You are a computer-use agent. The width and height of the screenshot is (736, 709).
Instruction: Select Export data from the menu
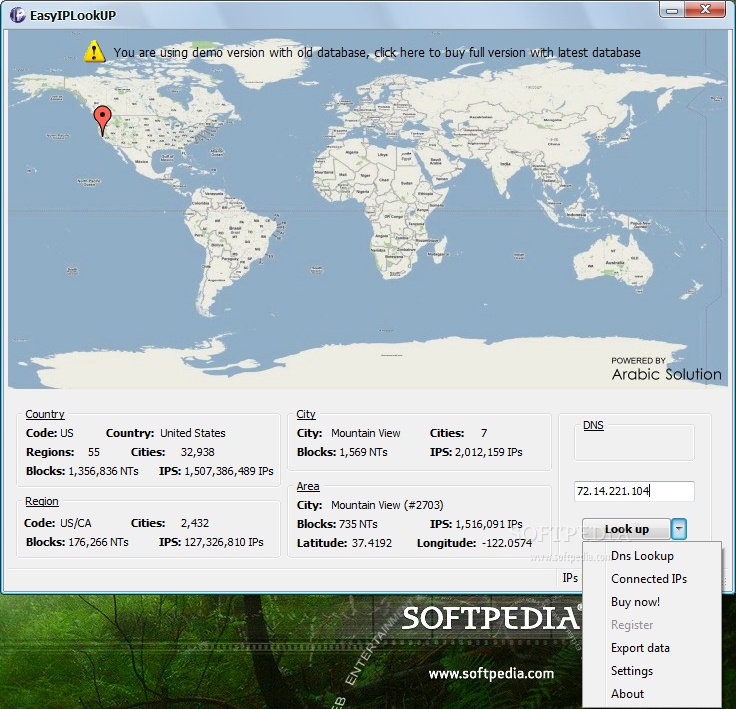point(640,648)
